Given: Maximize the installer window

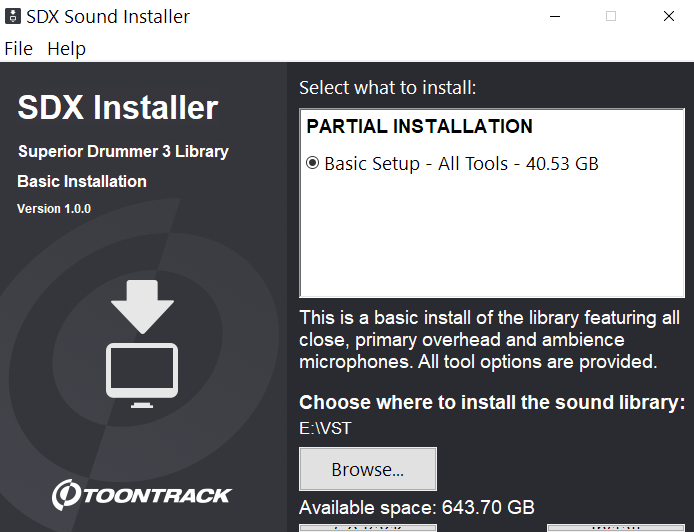Looking at the screenshot, I should (611, 16).
